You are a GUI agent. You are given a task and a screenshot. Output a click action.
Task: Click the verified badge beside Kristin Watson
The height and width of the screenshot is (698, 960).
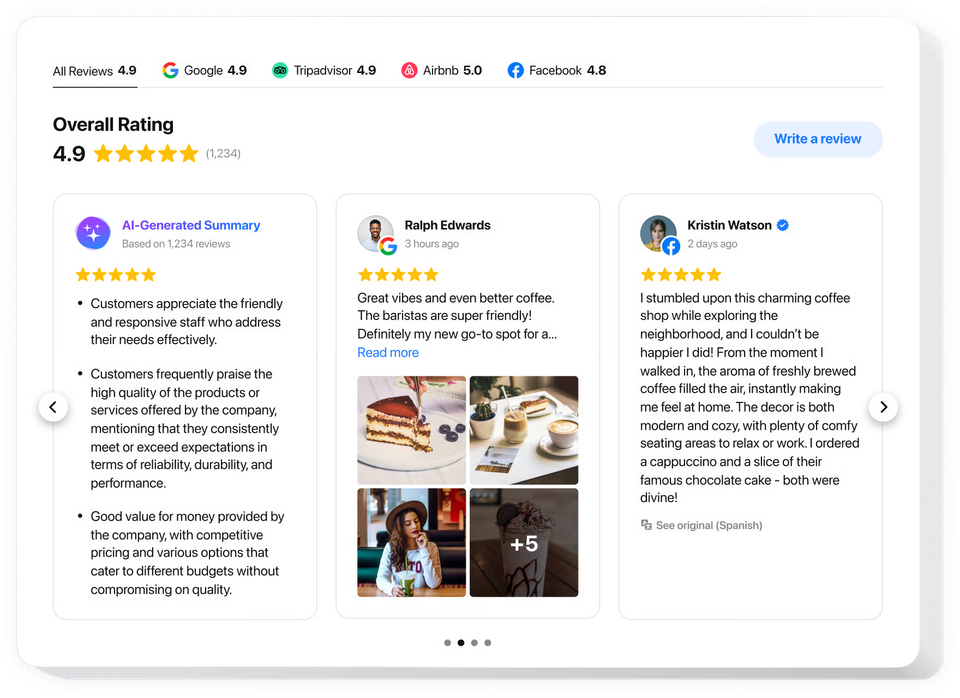(x=783, y=226)
